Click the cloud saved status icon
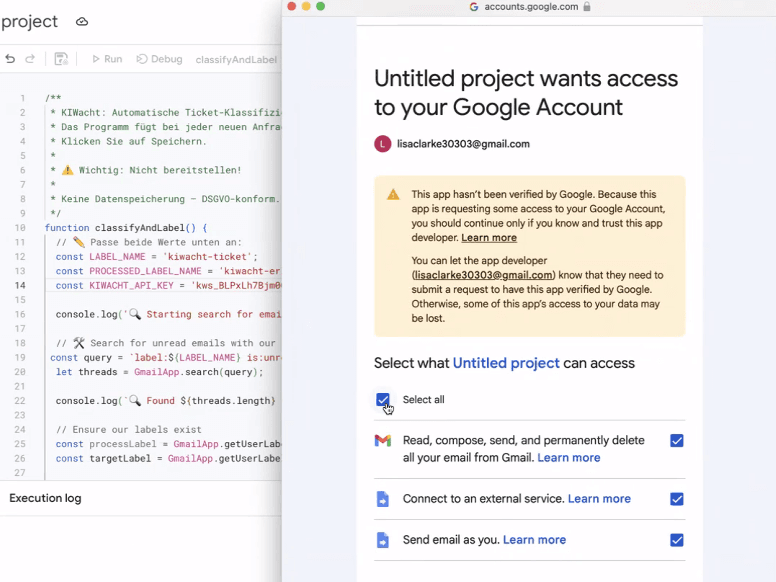The height and width of the screenshot is (582, 776). pos(82,22)
